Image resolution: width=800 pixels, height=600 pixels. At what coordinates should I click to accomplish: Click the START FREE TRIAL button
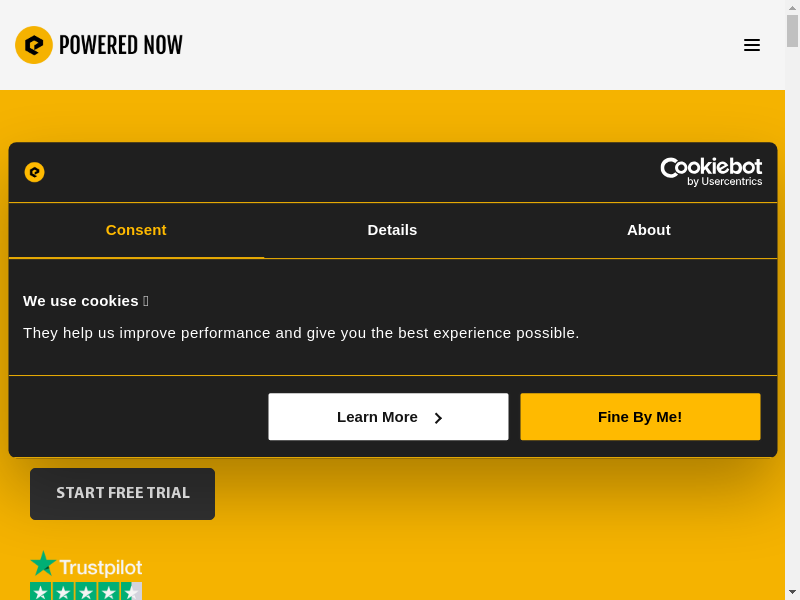[122, 494]
